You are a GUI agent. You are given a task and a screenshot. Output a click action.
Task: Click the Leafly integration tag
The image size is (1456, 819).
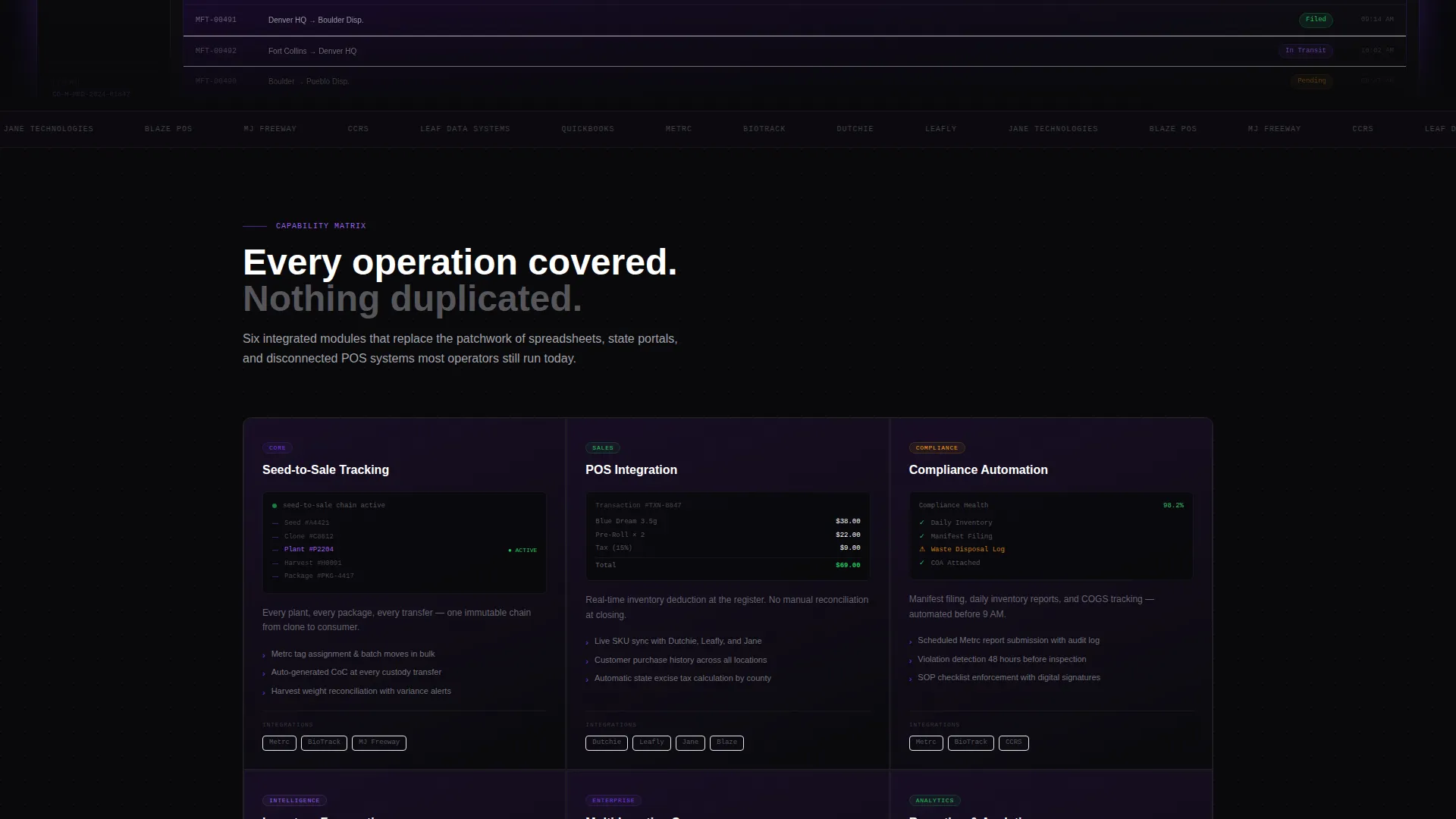coord(651,743)
